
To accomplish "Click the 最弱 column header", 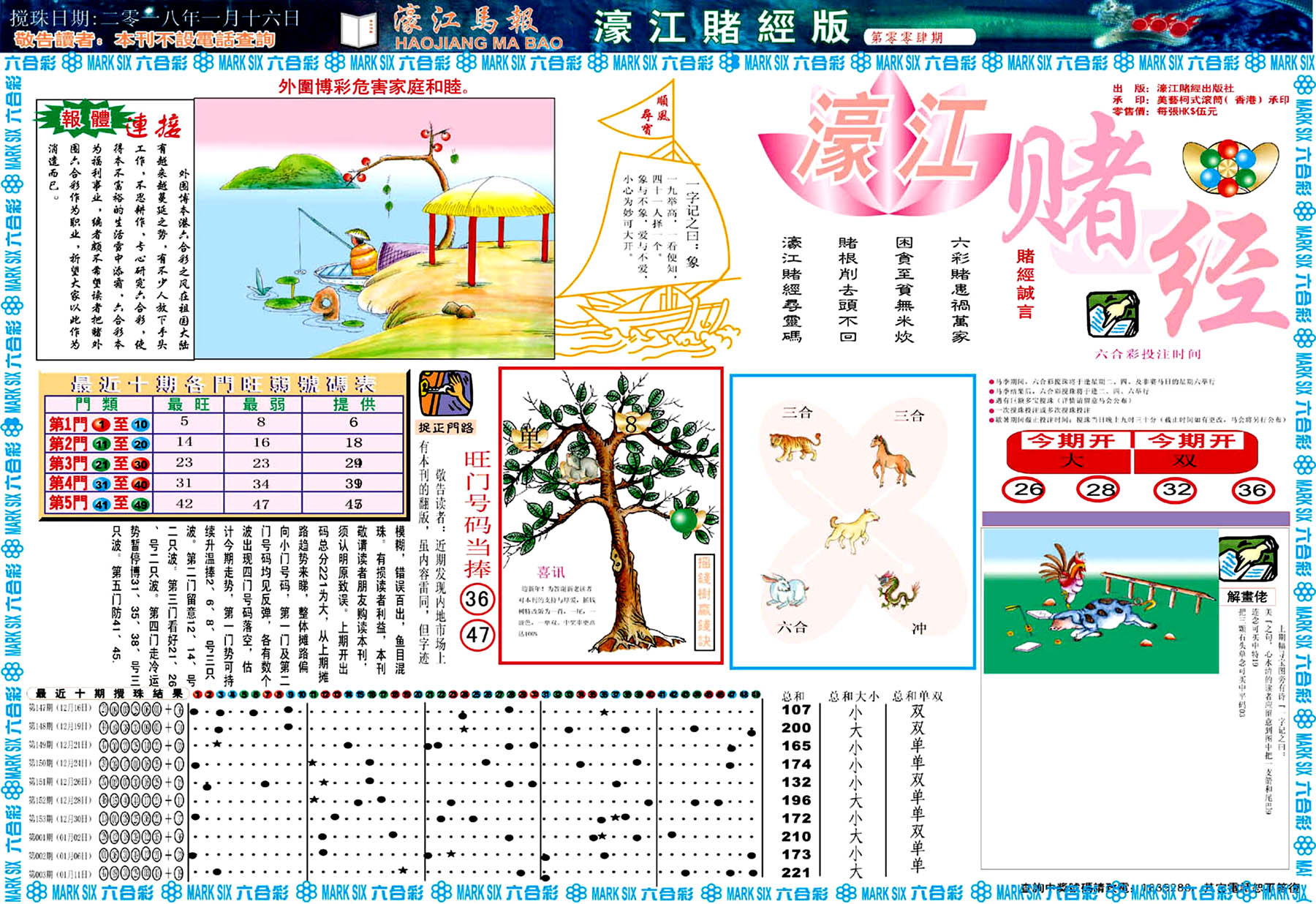I will coord(263,404).
